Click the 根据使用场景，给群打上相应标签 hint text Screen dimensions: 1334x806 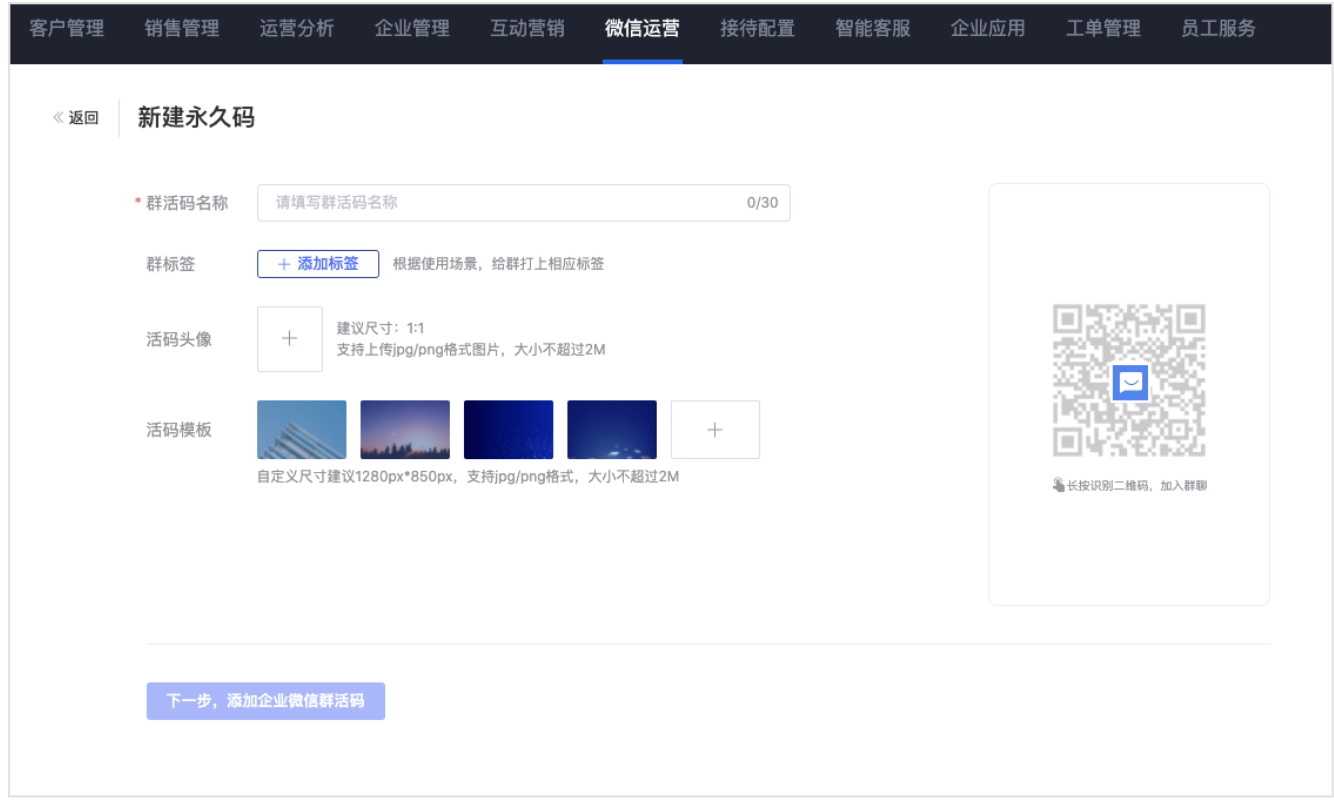(x=498, y=264)
